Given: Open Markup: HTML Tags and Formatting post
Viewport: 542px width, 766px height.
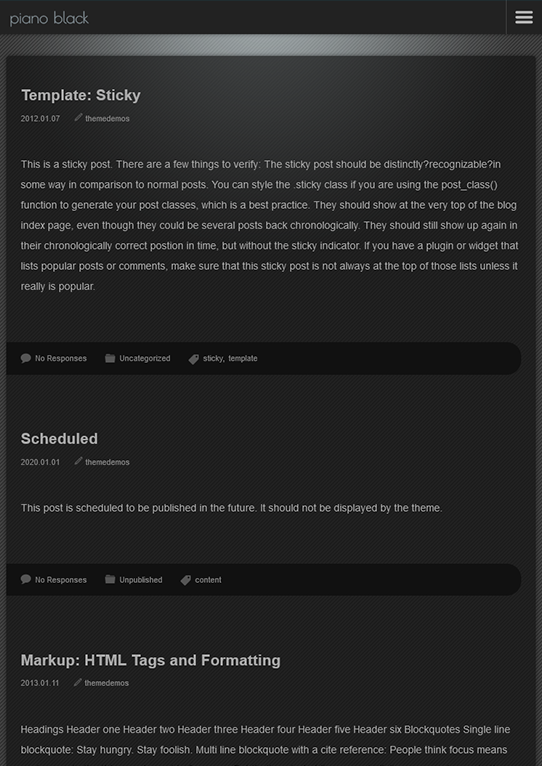Looking at the screenshot, I should (151, 660).
